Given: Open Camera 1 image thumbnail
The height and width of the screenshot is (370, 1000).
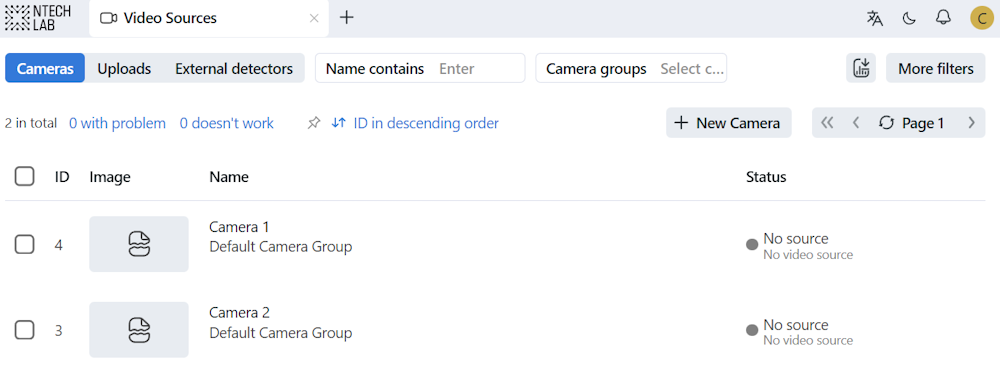Looking at the screenshot, I should pos(139,244).
